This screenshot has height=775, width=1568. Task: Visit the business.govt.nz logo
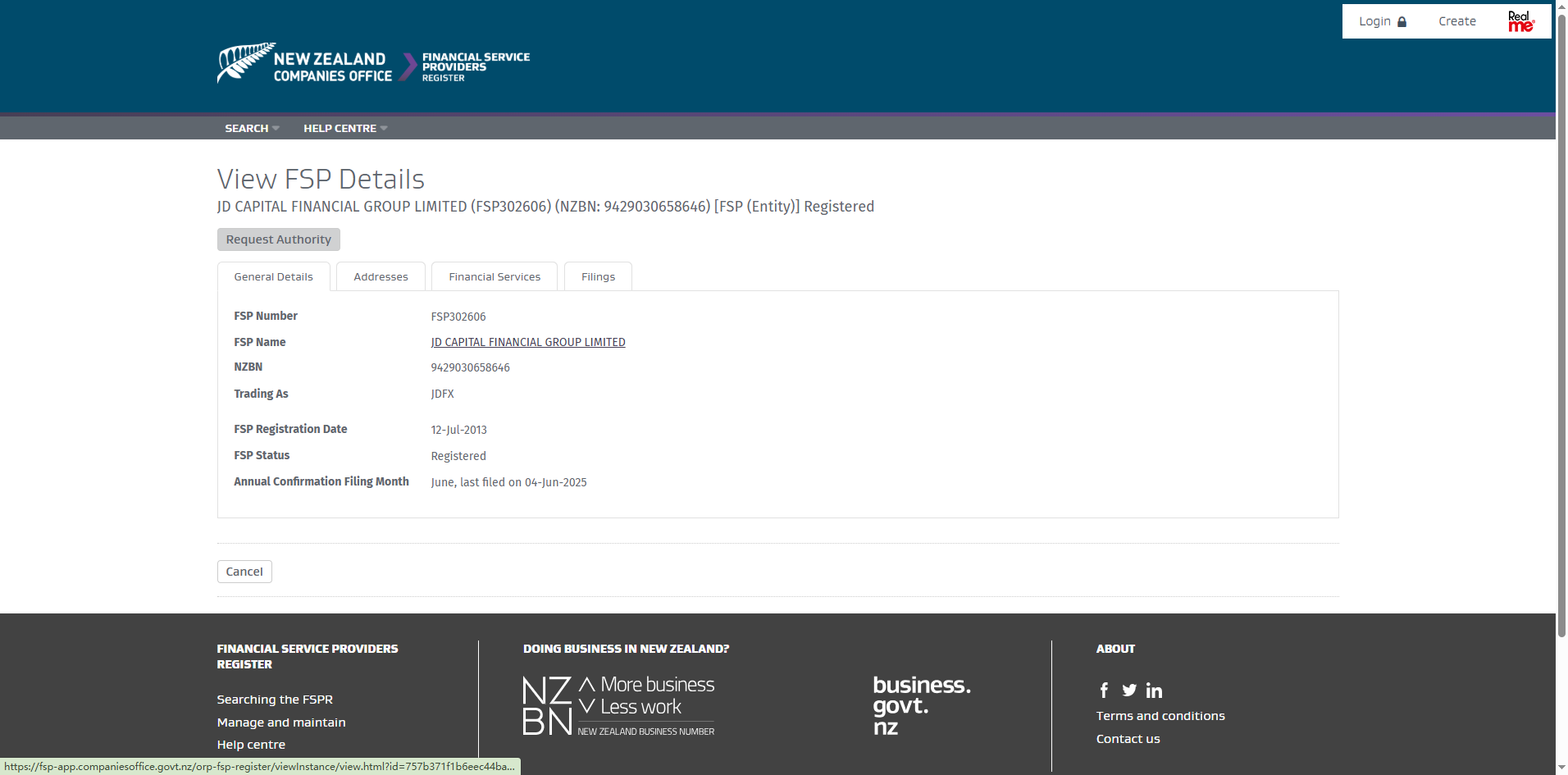[922, 705]
